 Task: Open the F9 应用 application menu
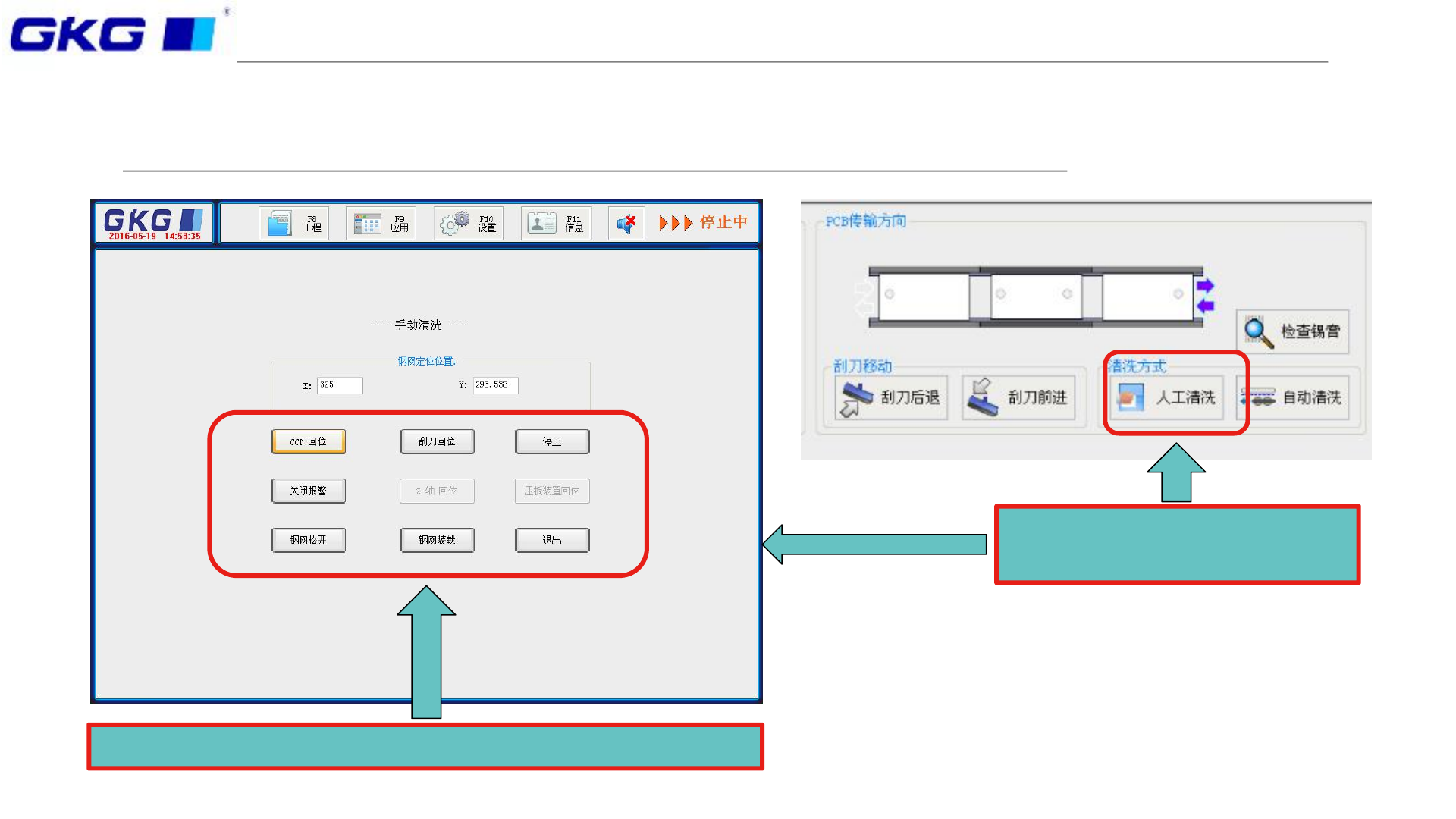pyautogui.click(x=381, y=224)
